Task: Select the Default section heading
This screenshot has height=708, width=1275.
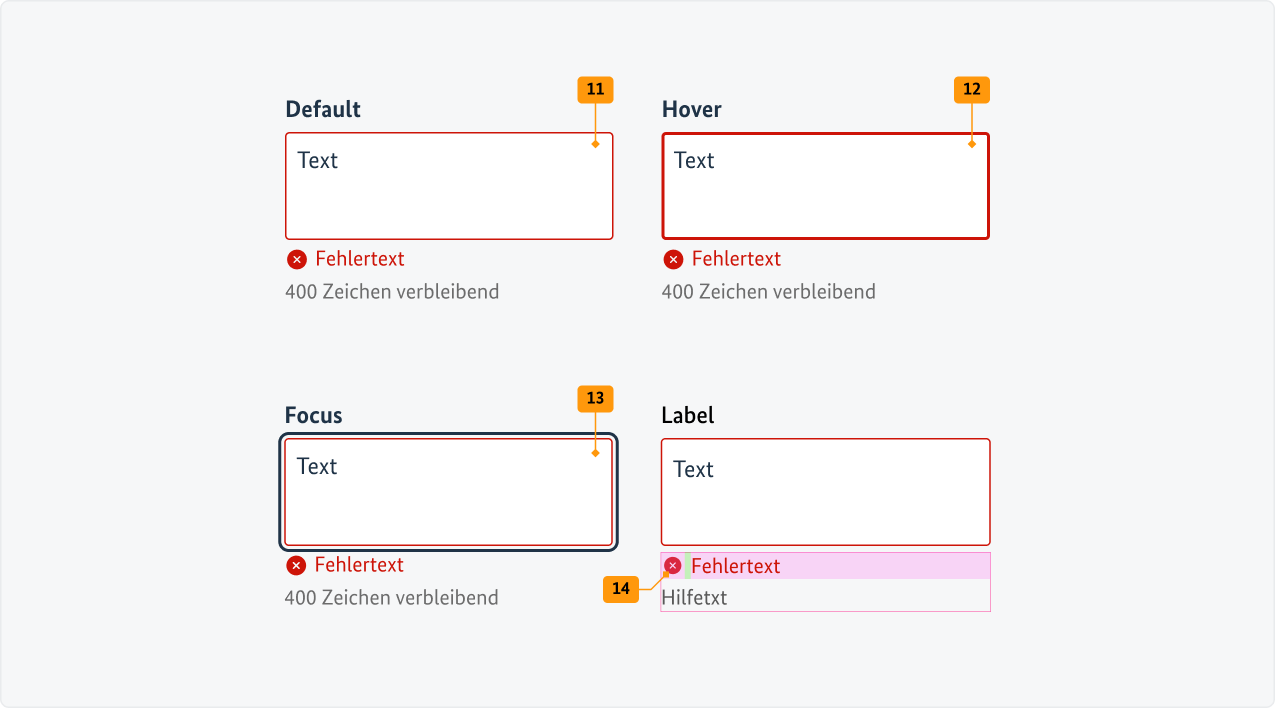Action: [322, 109]
